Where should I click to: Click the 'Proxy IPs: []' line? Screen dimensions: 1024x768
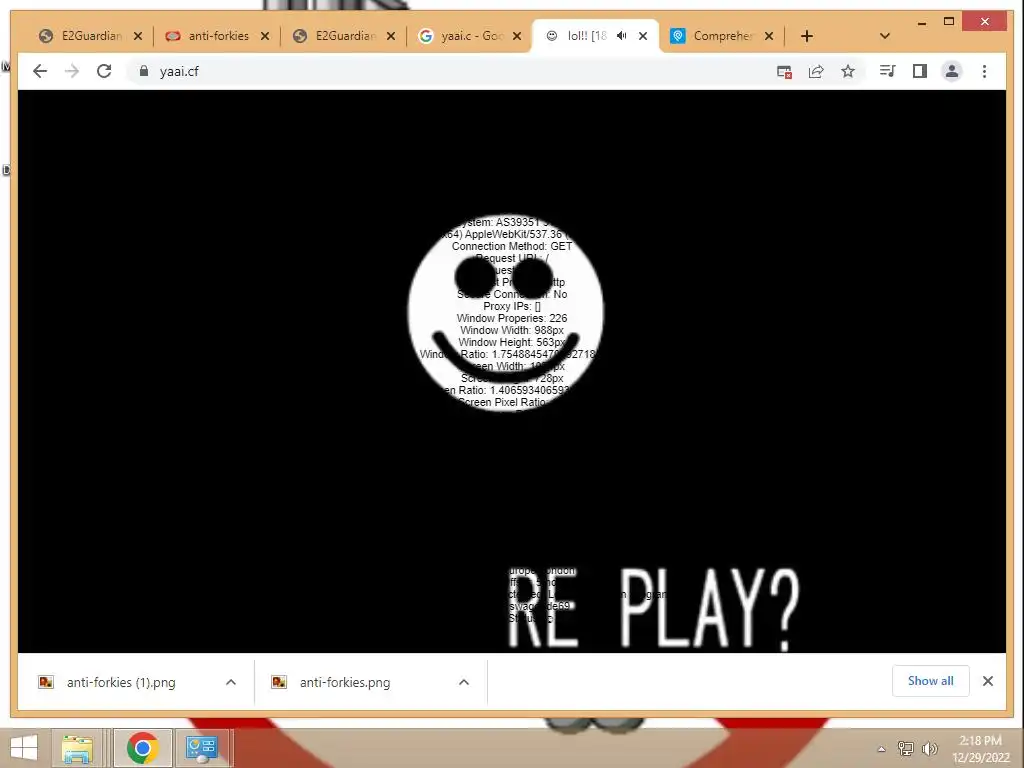coord(512,306)
